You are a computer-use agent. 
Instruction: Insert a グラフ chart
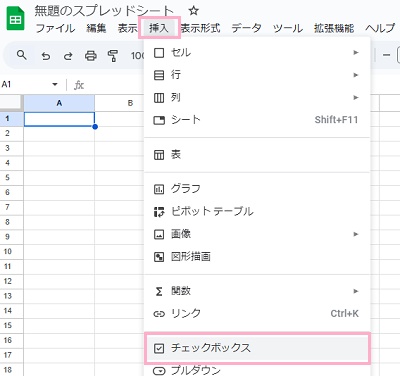[x=257, y=189]
